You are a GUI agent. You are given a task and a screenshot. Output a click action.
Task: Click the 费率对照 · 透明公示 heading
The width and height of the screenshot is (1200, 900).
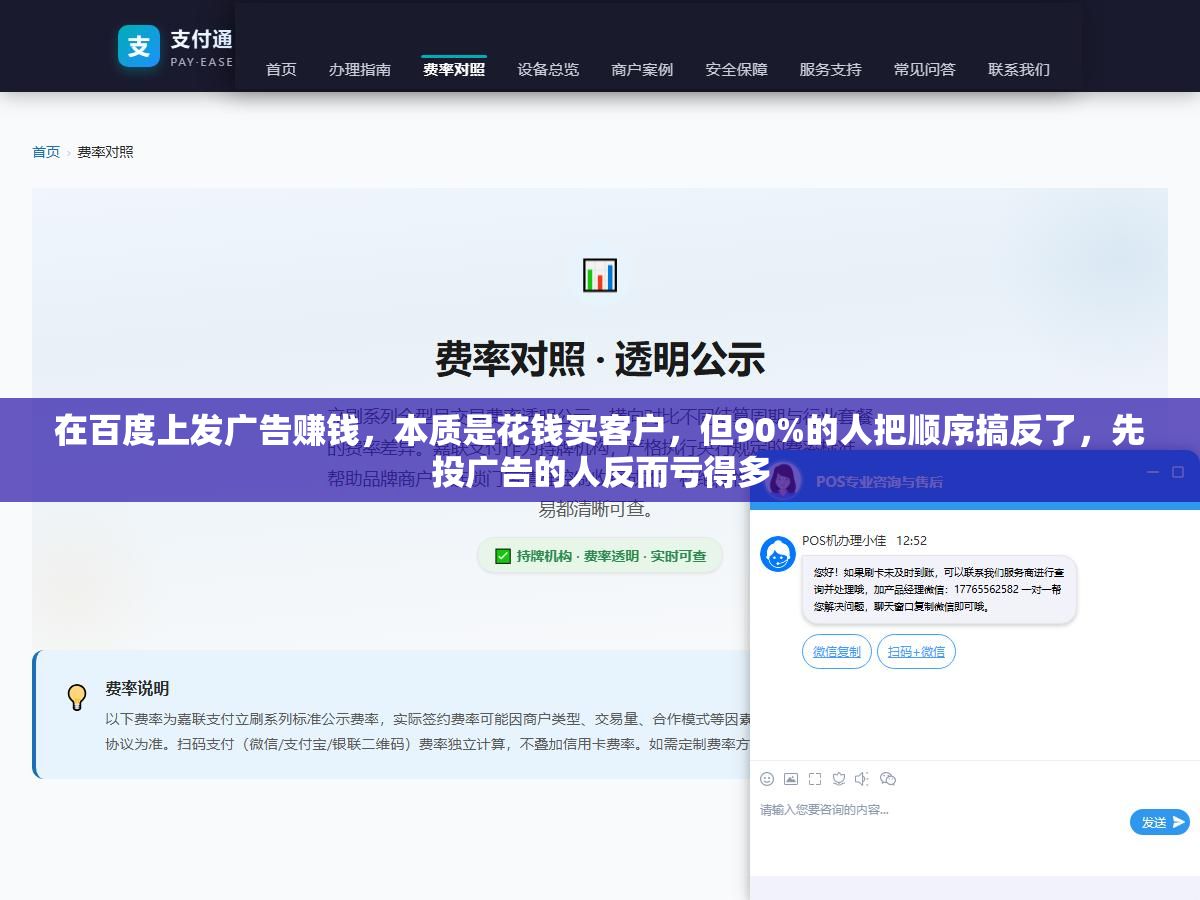pos(600,359)
